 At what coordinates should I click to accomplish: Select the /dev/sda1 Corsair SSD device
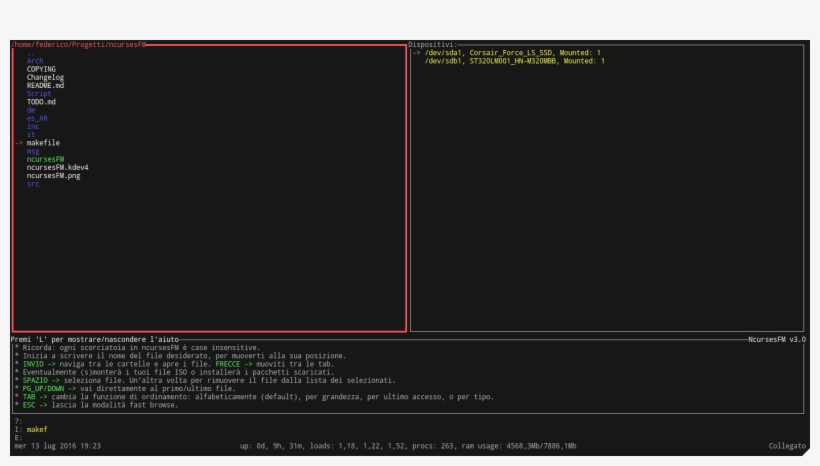[512, 53]
